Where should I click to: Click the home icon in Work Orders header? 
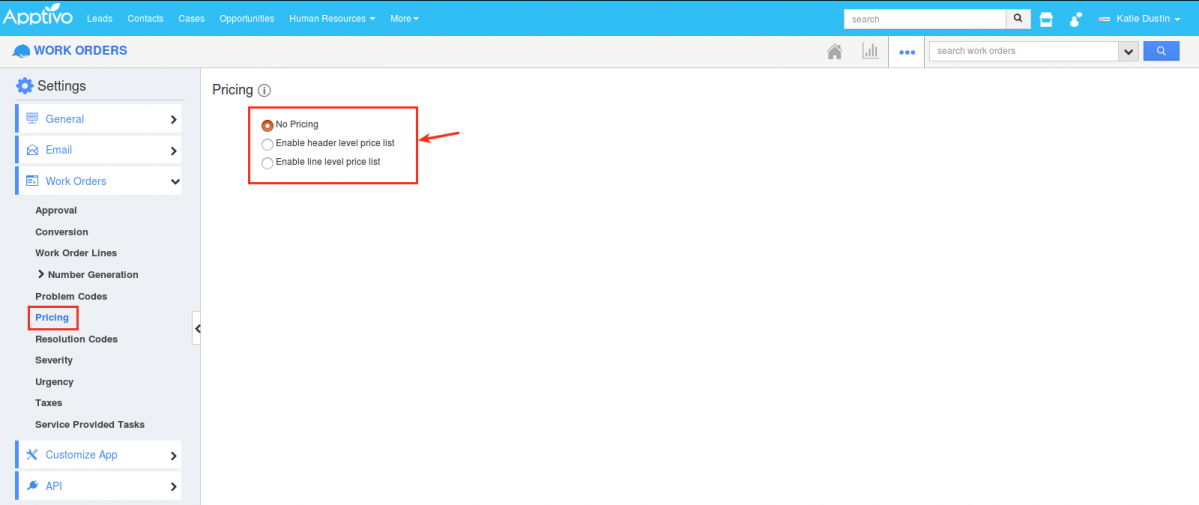pyautogui.click(x=834, y=52)
